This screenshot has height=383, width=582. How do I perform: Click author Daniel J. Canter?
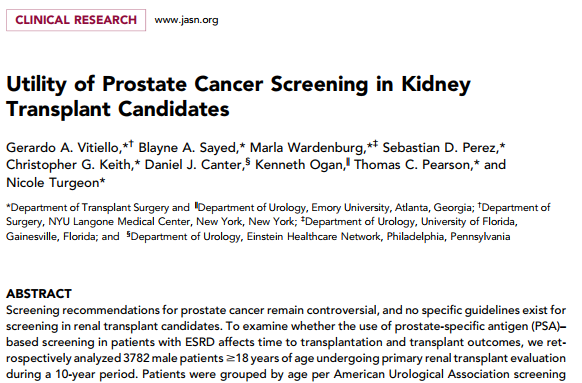(193, 165)
